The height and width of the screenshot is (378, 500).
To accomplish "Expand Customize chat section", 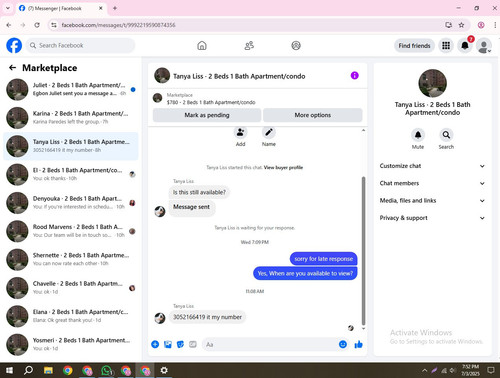I will tap(432, 166).
